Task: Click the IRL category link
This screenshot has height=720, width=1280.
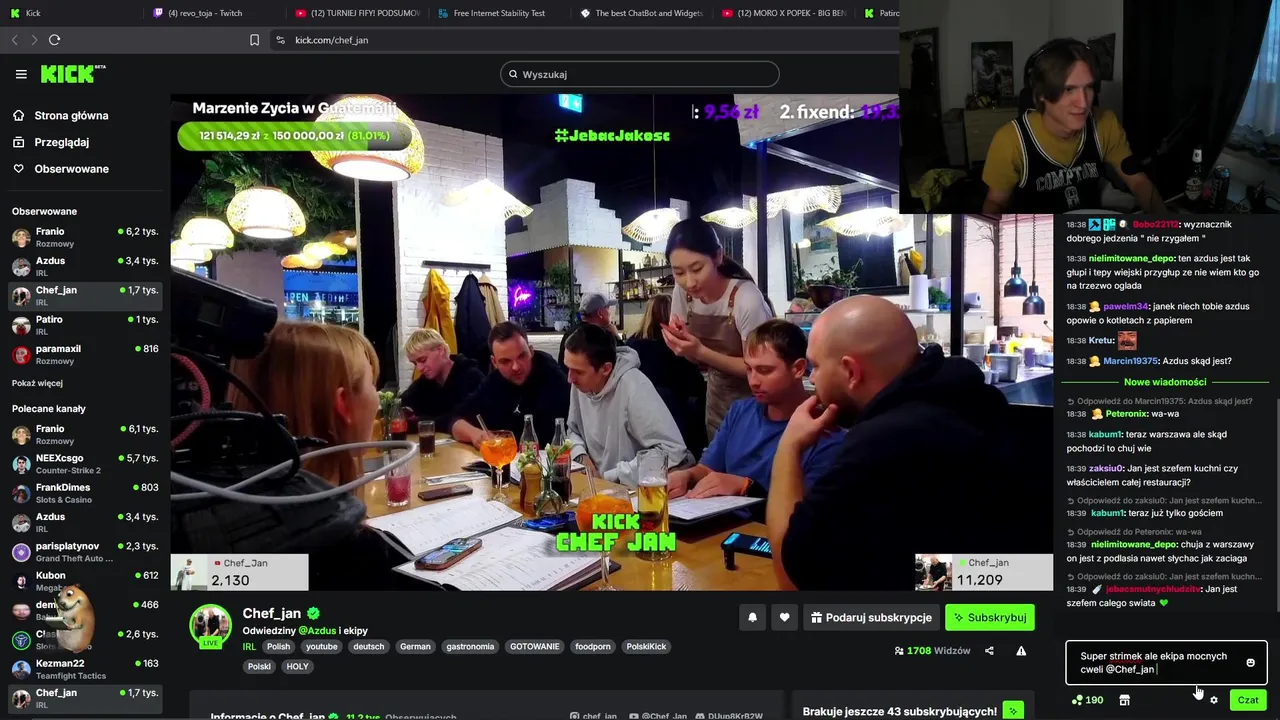Action: [x=249, y=647]
